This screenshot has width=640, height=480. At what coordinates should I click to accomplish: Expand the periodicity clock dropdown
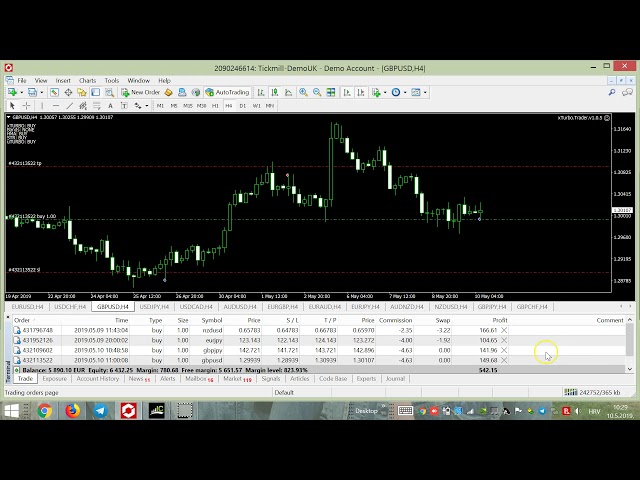pos(403,92)
